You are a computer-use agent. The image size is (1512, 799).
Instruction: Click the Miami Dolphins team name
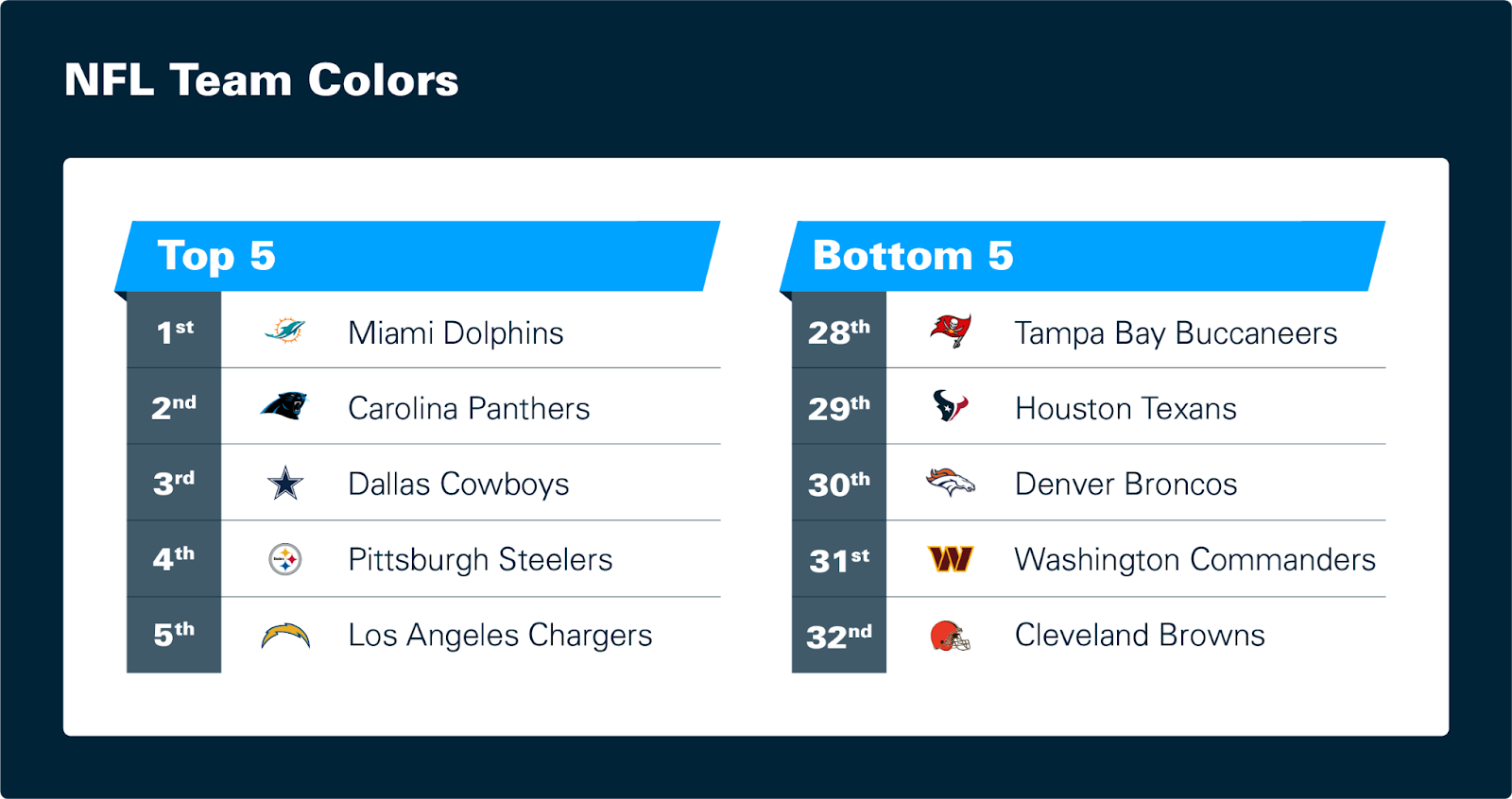[455, 333]
